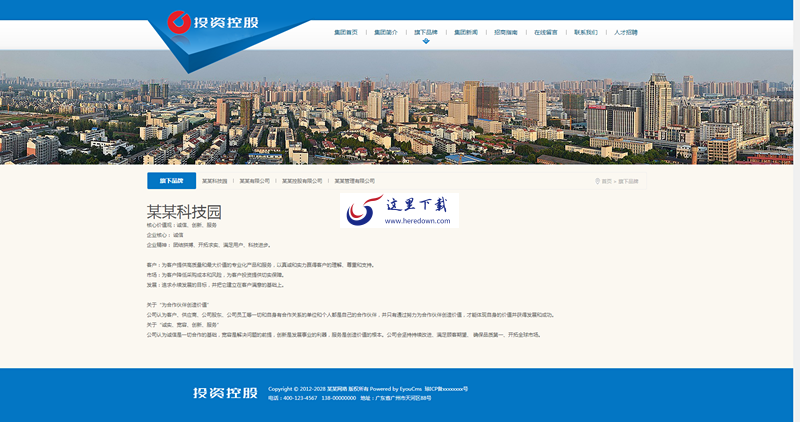Click the city skyline banner image
The width and height of the screenshot is (800, 422).
click(x=400, y=105)
